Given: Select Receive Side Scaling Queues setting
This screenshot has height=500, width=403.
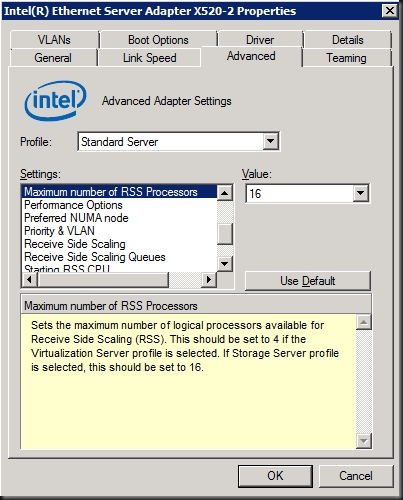Looking at the screenshot, I should (x=119, y=257).
